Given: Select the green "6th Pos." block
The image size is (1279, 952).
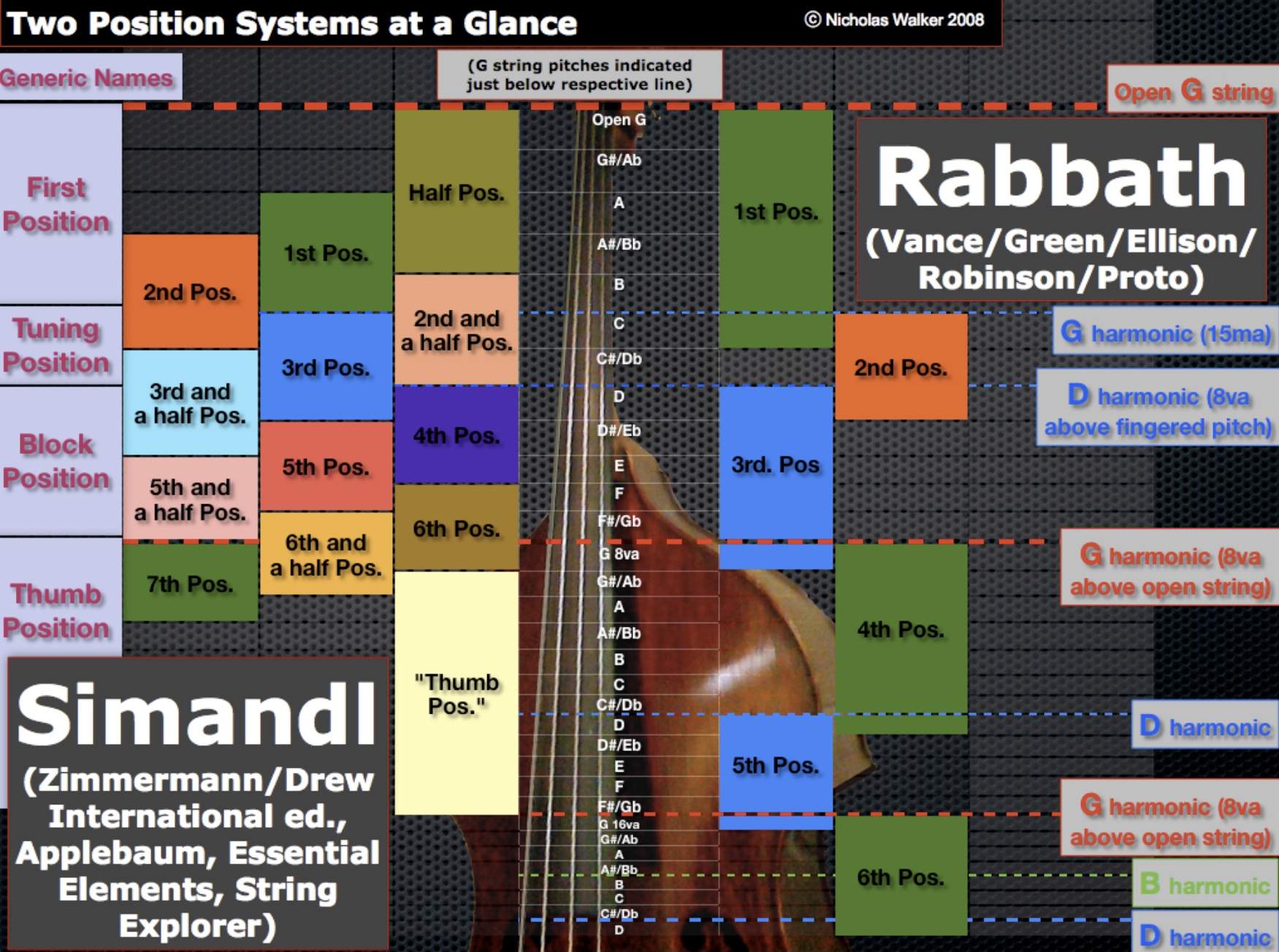Looking at the screenshot, I should coord(901,875).
